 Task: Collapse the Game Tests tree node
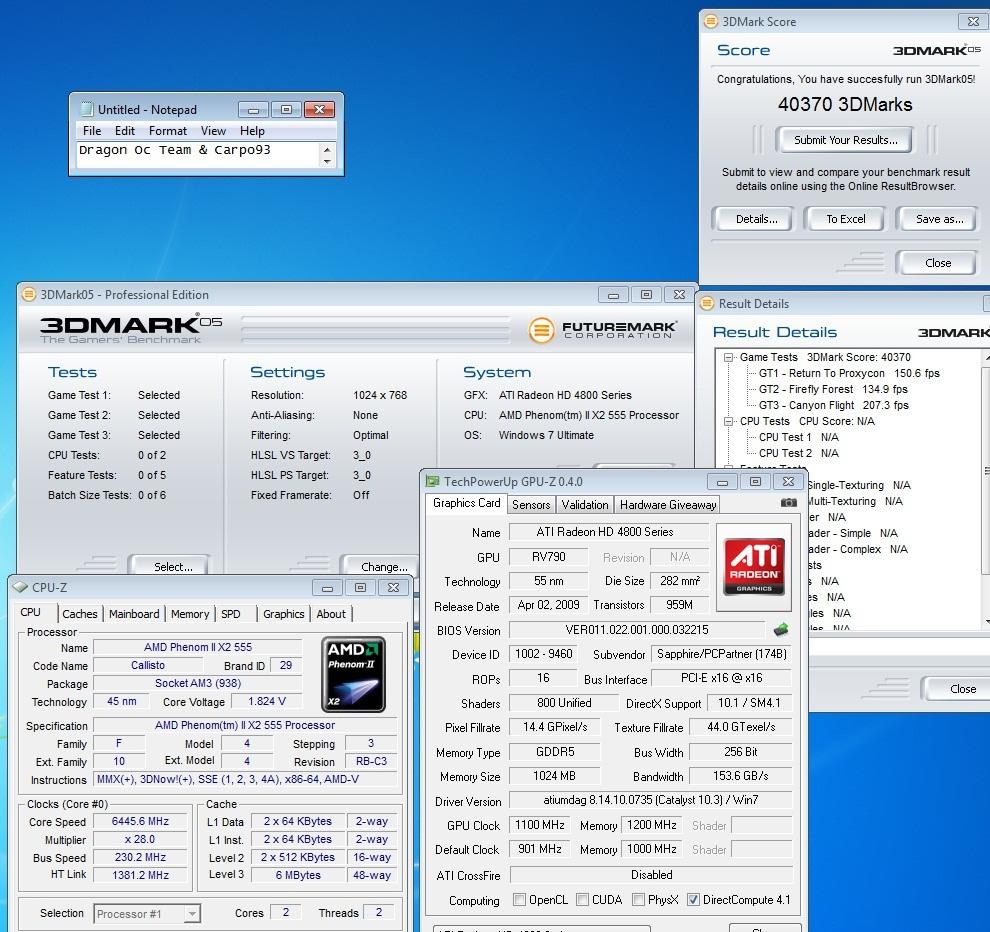(x=729, y=357)
